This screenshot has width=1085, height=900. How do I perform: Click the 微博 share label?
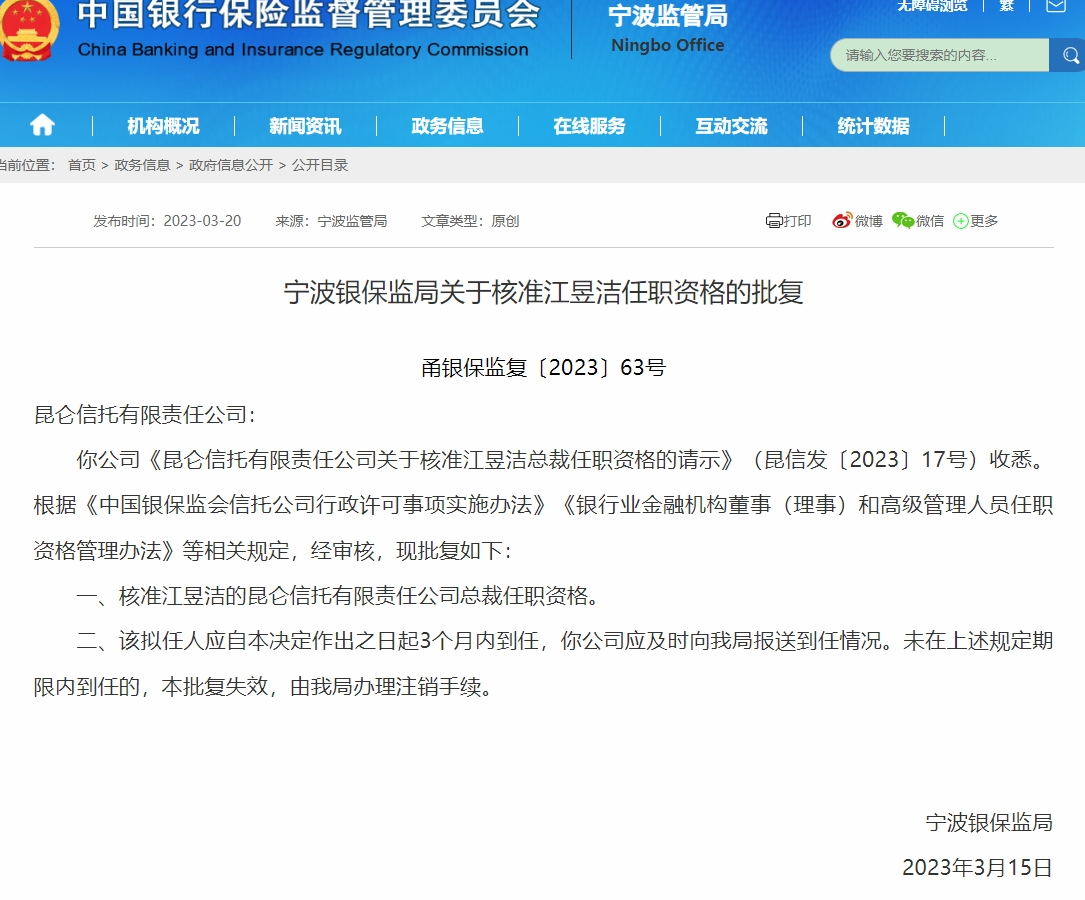click(x=868, y=221)
